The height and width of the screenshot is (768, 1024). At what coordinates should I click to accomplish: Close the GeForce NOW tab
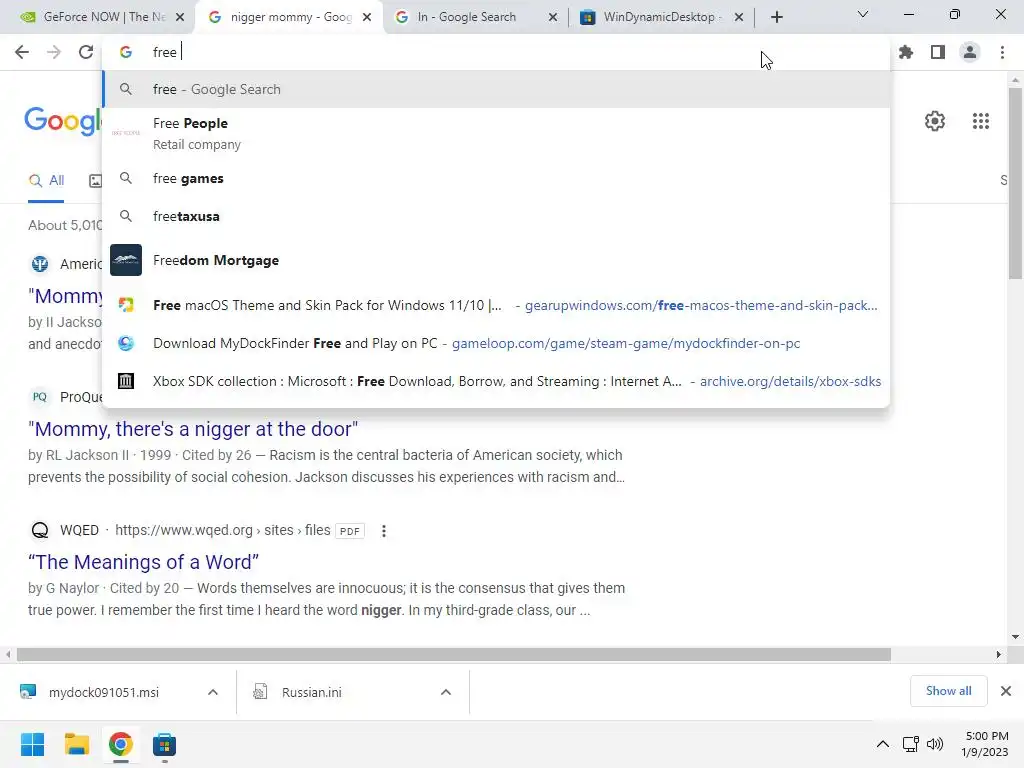coord(180,17)
